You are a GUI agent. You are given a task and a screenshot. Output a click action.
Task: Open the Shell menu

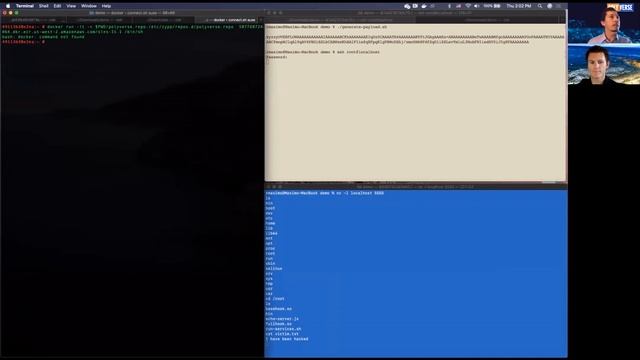pyautogui.click(x=44, y=6)
